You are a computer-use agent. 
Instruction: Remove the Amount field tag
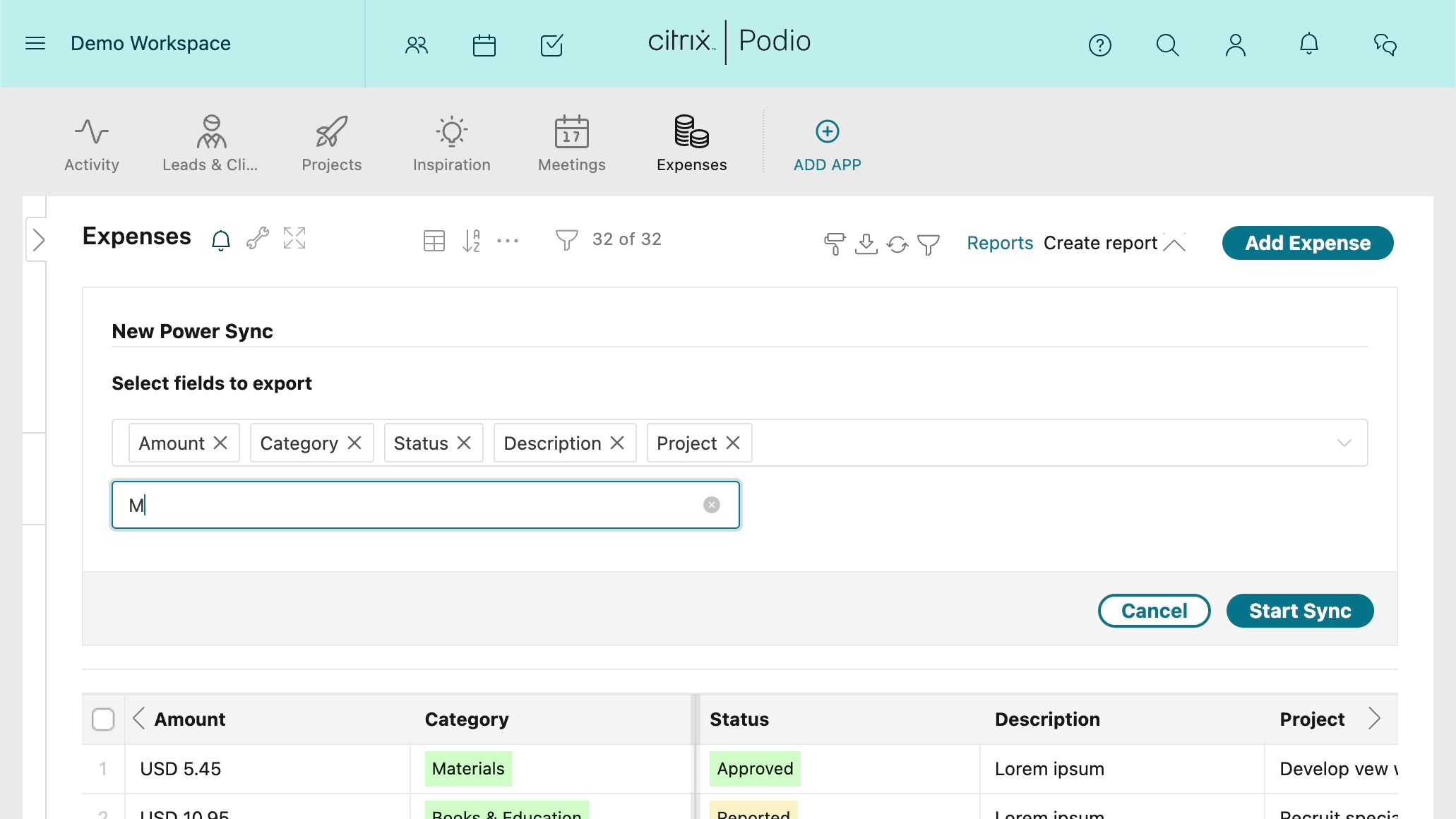point(220,443)
